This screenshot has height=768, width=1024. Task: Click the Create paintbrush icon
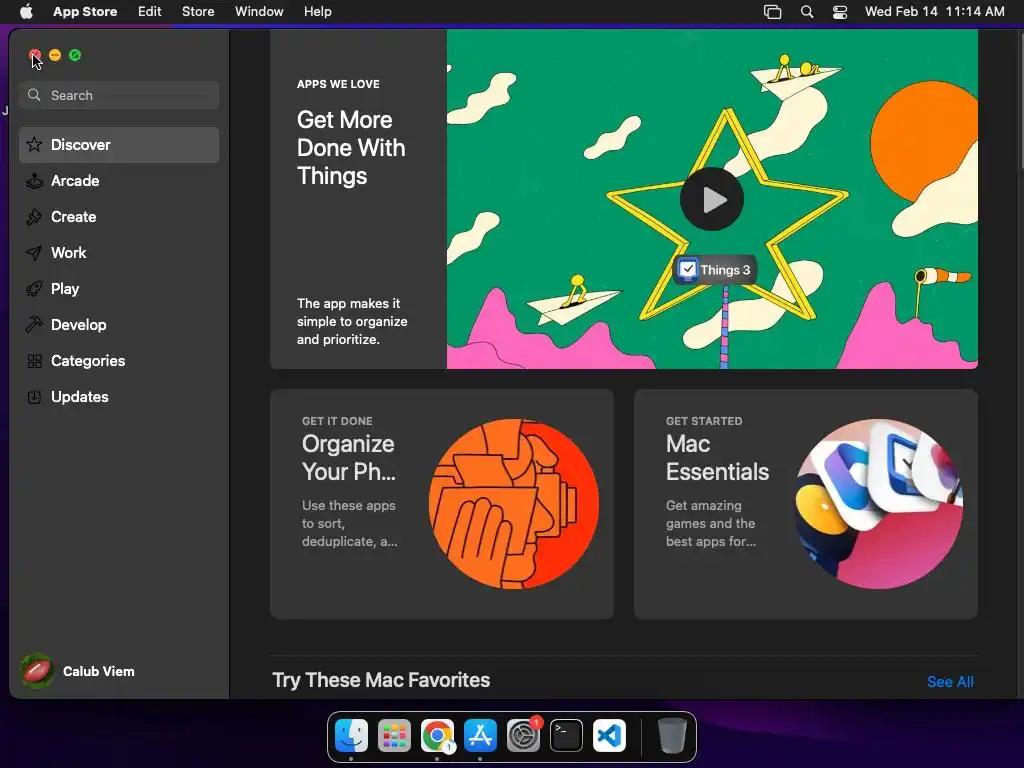click(34, 216)
